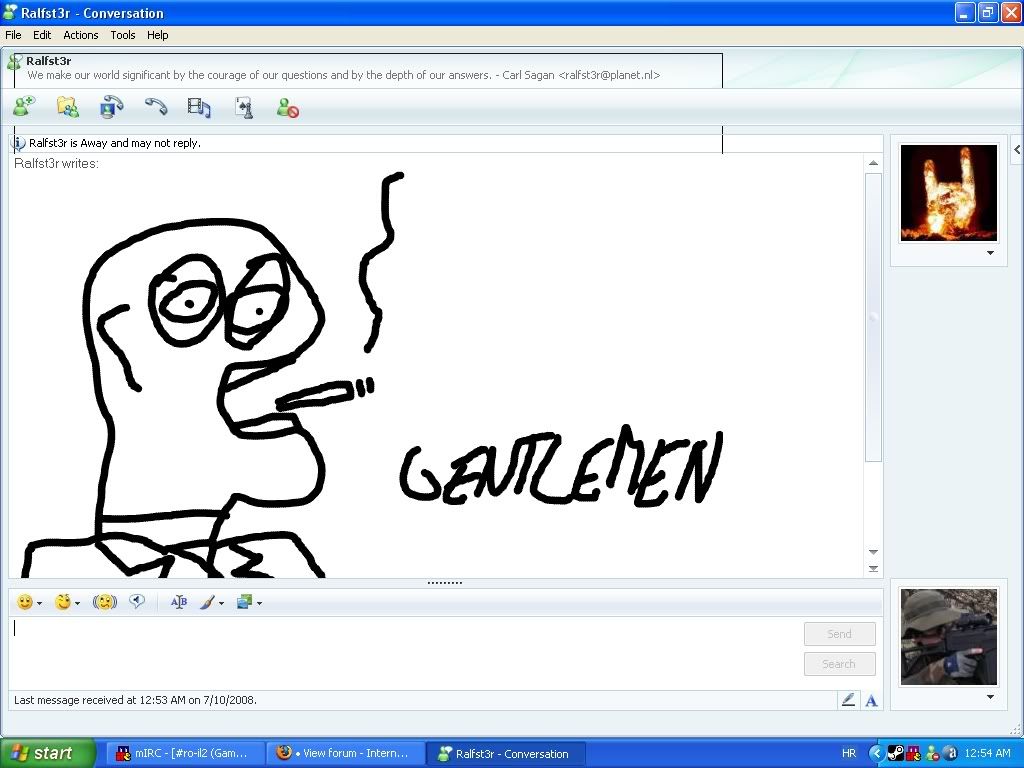Open dropdown under Ralfst3r's display picture
The image size is (1024, 768).
click(990, 253)
